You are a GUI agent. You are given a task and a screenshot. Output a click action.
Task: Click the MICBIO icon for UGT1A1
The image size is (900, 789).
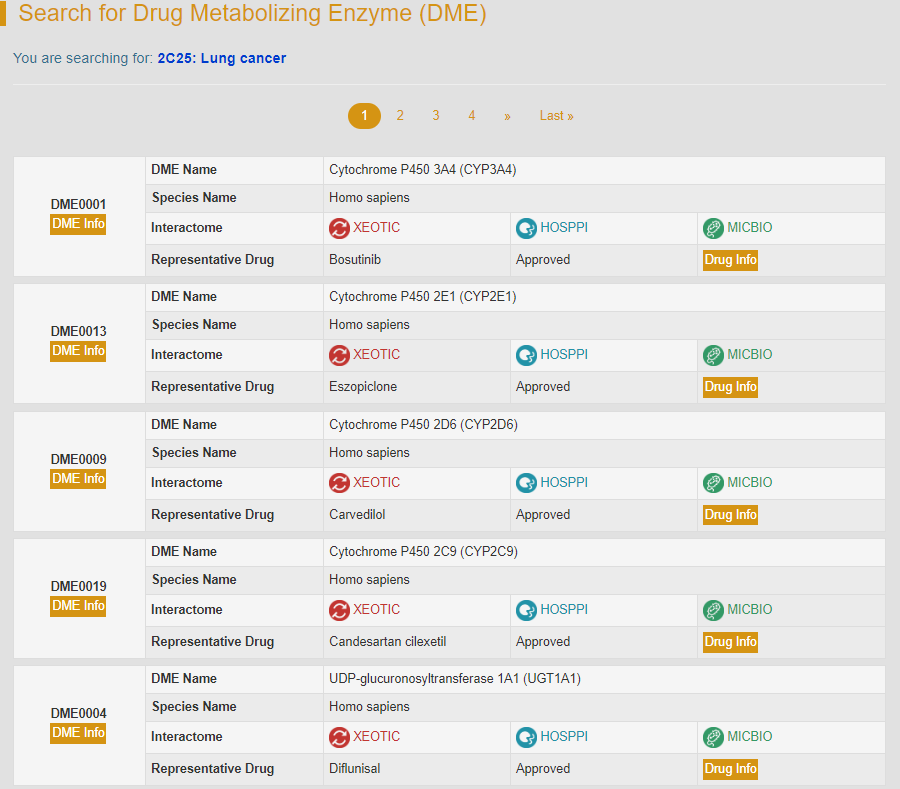pyautogui.click(x=713, y=737)
